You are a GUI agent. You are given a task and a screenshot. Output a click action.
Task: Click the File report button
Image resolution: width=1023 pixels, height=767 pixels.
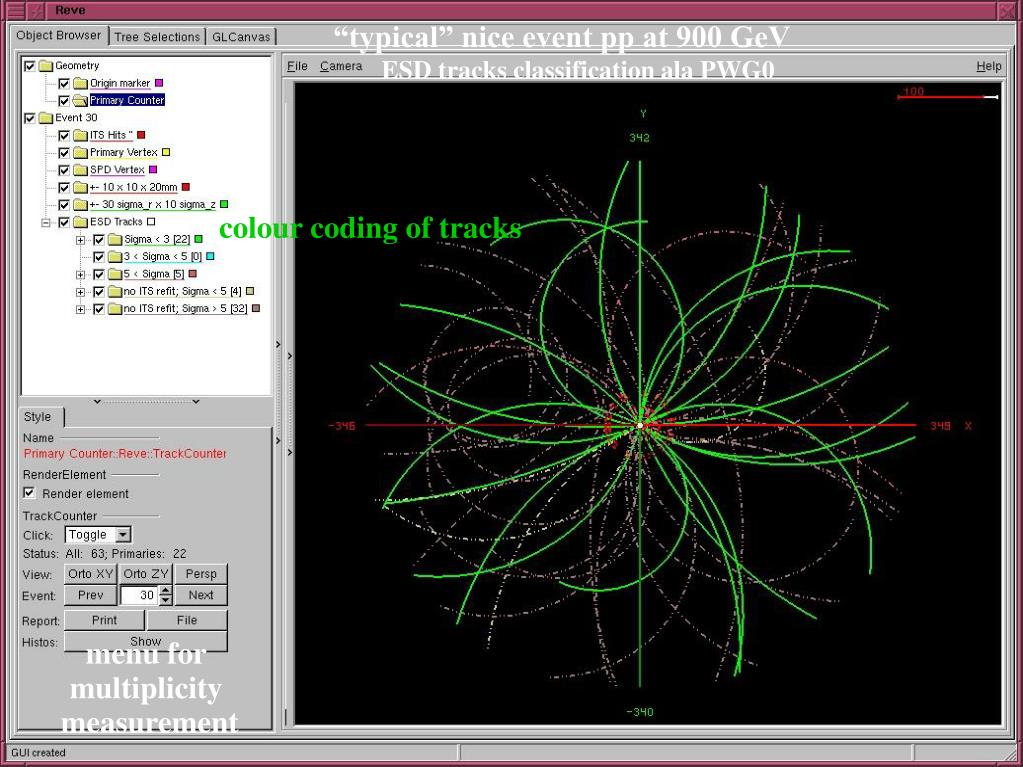point(187,620)
